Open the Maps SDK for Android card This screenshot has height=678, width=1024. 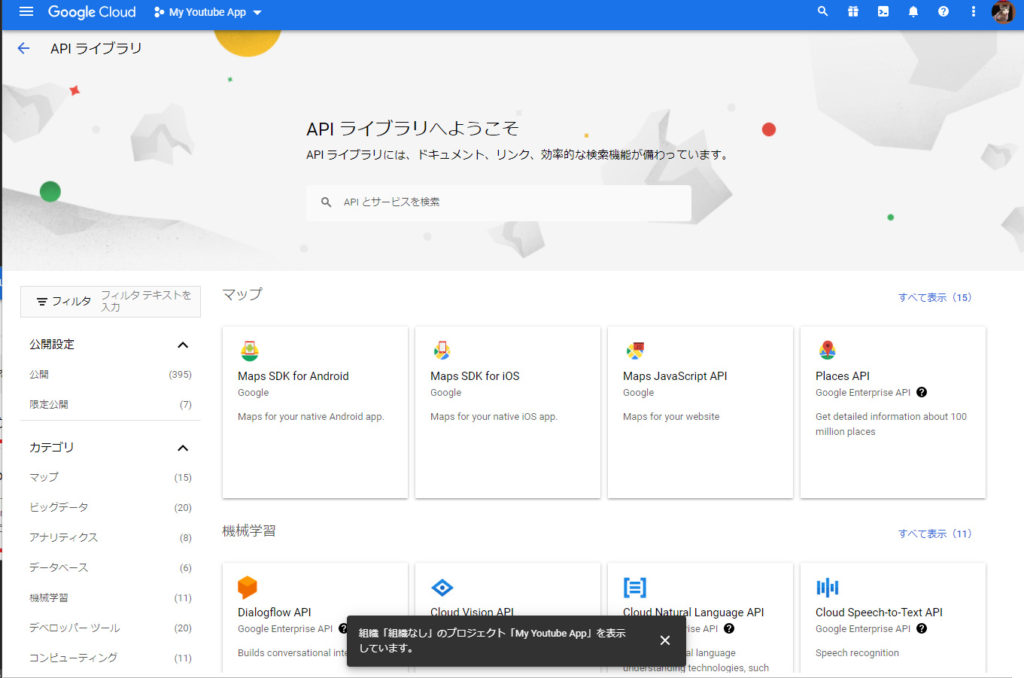pos(315,412)
